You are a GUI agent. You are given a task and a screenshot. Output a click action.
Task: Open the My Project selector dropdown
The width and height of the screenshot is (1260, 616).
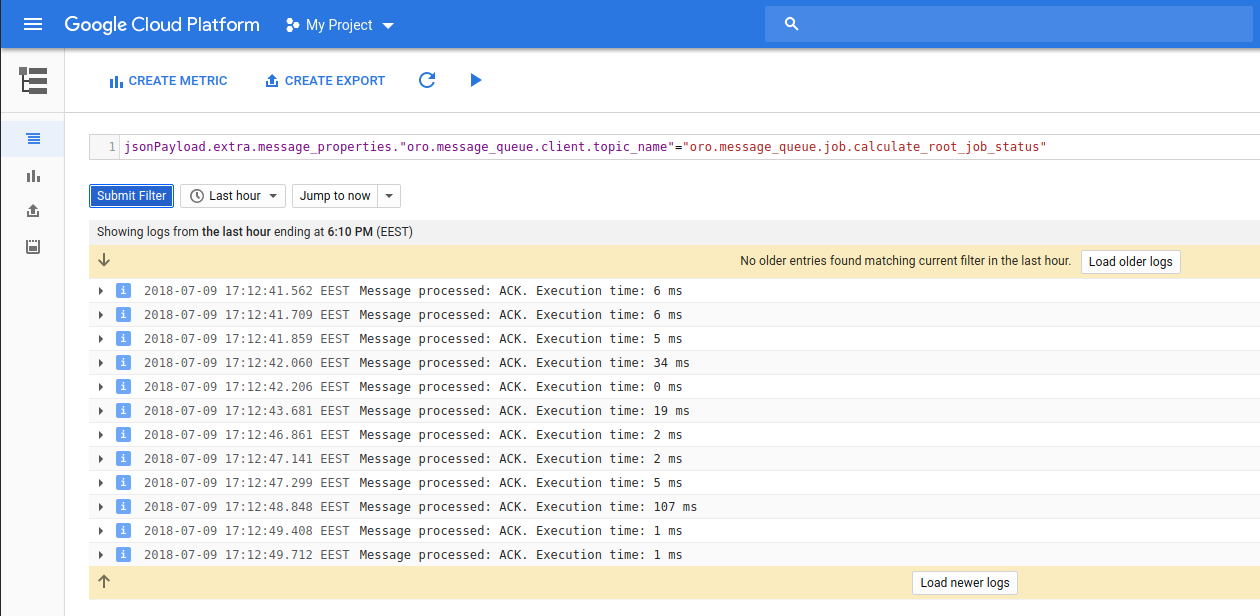[x=340, y=25]
